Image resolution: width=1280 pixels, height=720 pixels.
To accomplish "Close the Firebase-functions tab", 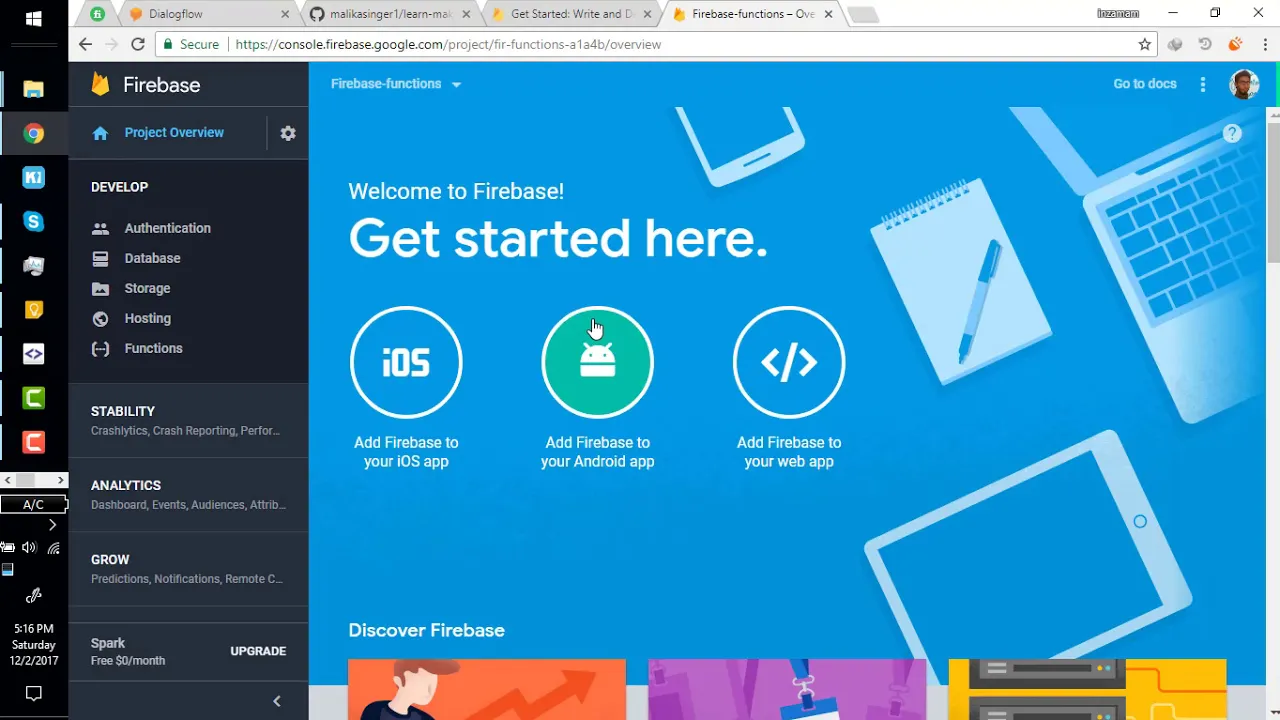I will coord(828,14).
